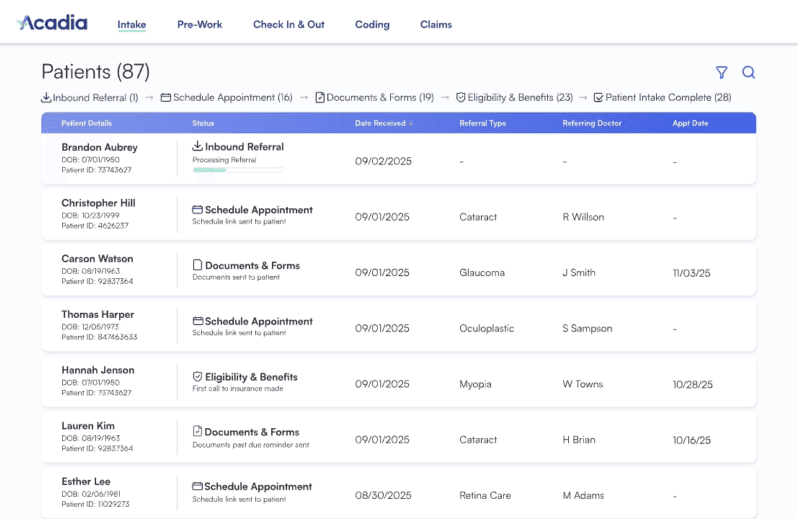
Task: Click document icon in Carson Watson's status
Action: (x=197, y=266)
